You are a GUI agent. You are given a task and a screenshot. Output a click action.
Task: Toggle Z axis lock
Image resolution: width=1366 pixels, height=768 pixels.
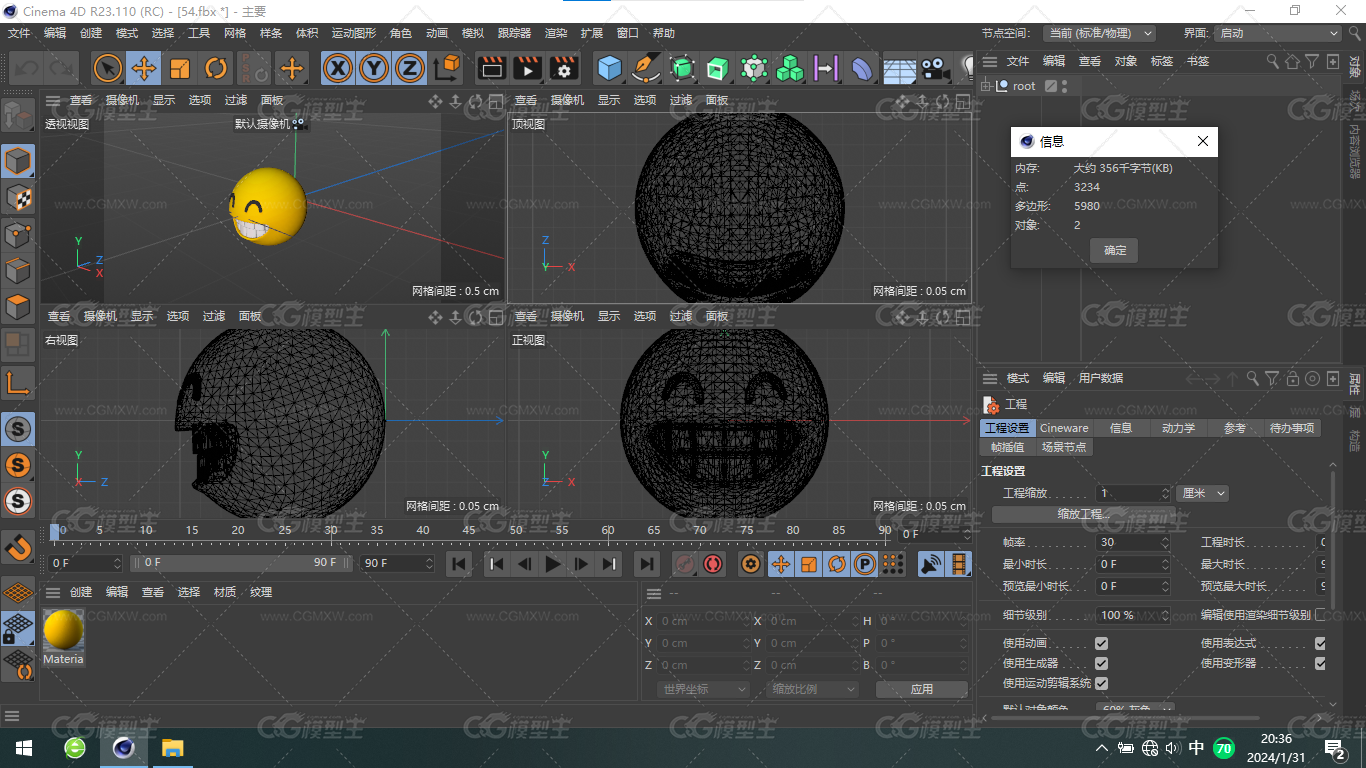(410, 68)
